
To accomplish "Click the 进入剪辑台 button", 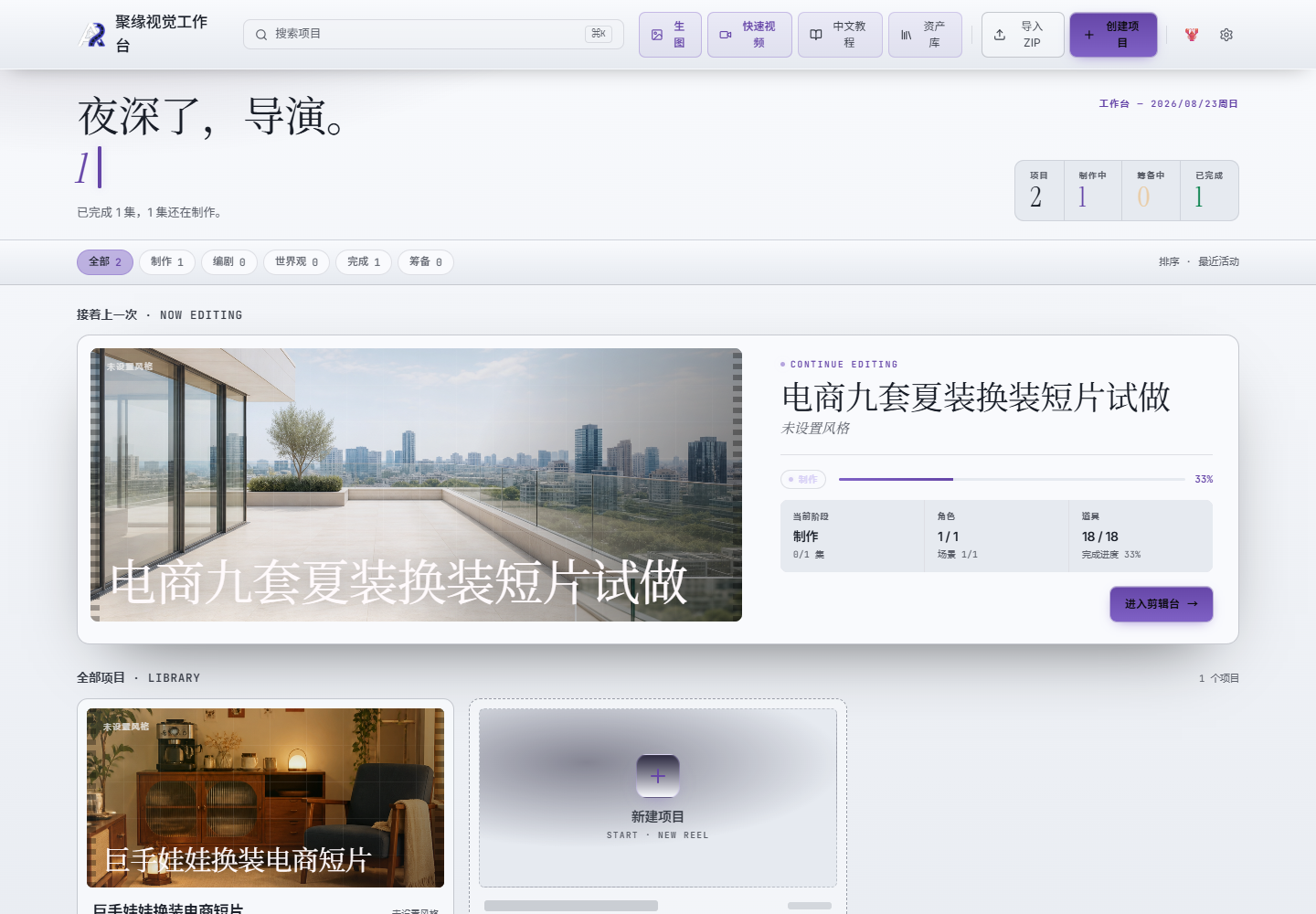I will [x=1162, y=604].
